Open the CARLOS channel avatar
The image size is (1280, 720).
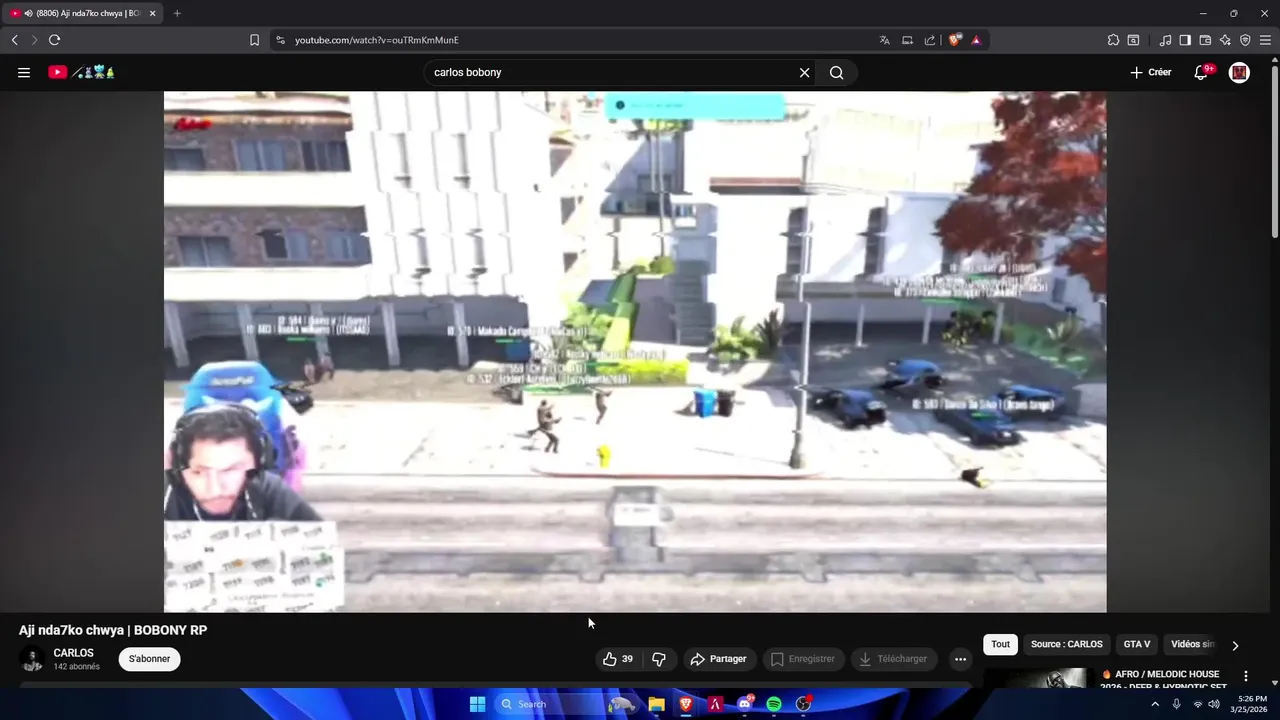[32, 659]
